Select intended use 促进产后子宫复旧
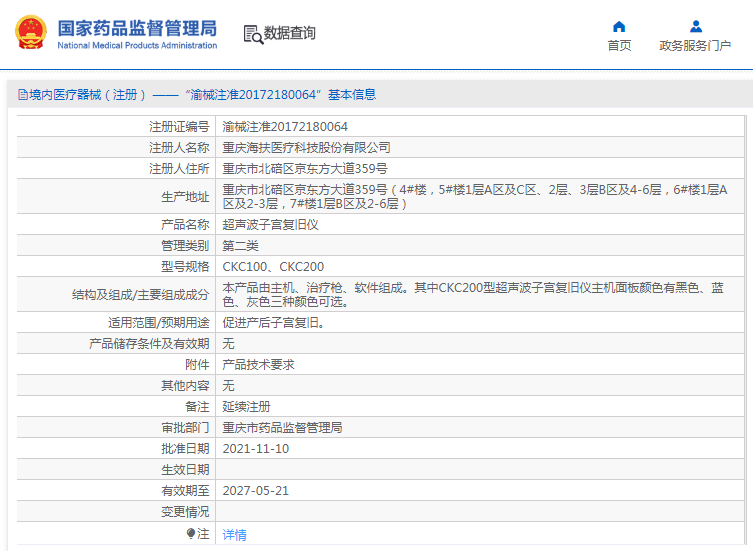Screen dimensions: 753x551 tap(273, 323)
